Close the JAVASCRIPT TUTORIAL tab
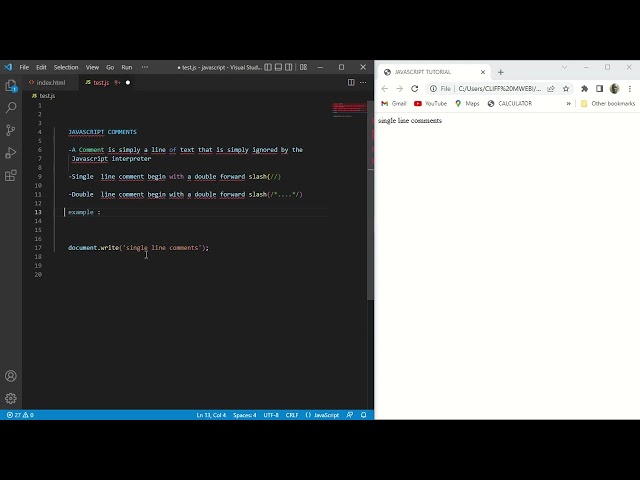The width and height of the screenshot is (640, 480). [483, 72]
